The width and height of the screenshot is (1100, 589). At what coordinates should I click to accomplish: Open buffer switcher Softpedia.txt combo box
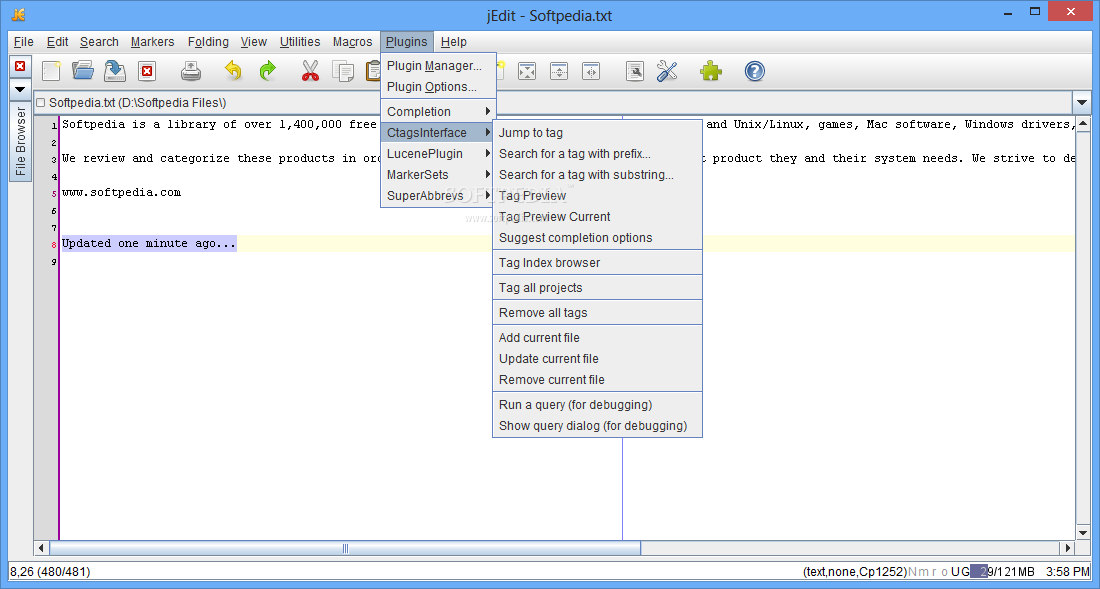[552, 102]
